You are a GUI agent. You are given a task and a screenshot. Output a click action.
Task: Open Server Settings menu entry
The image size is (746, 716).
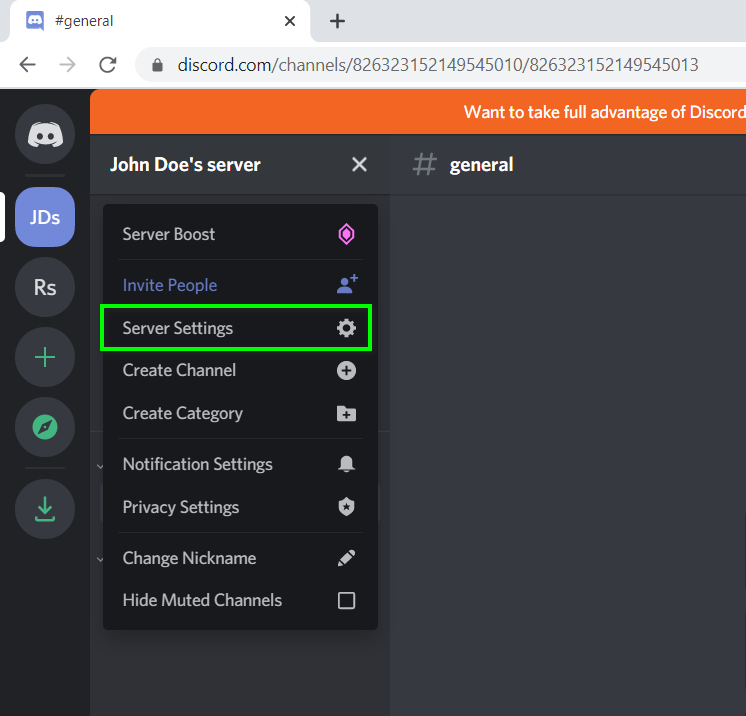(236, 328)
